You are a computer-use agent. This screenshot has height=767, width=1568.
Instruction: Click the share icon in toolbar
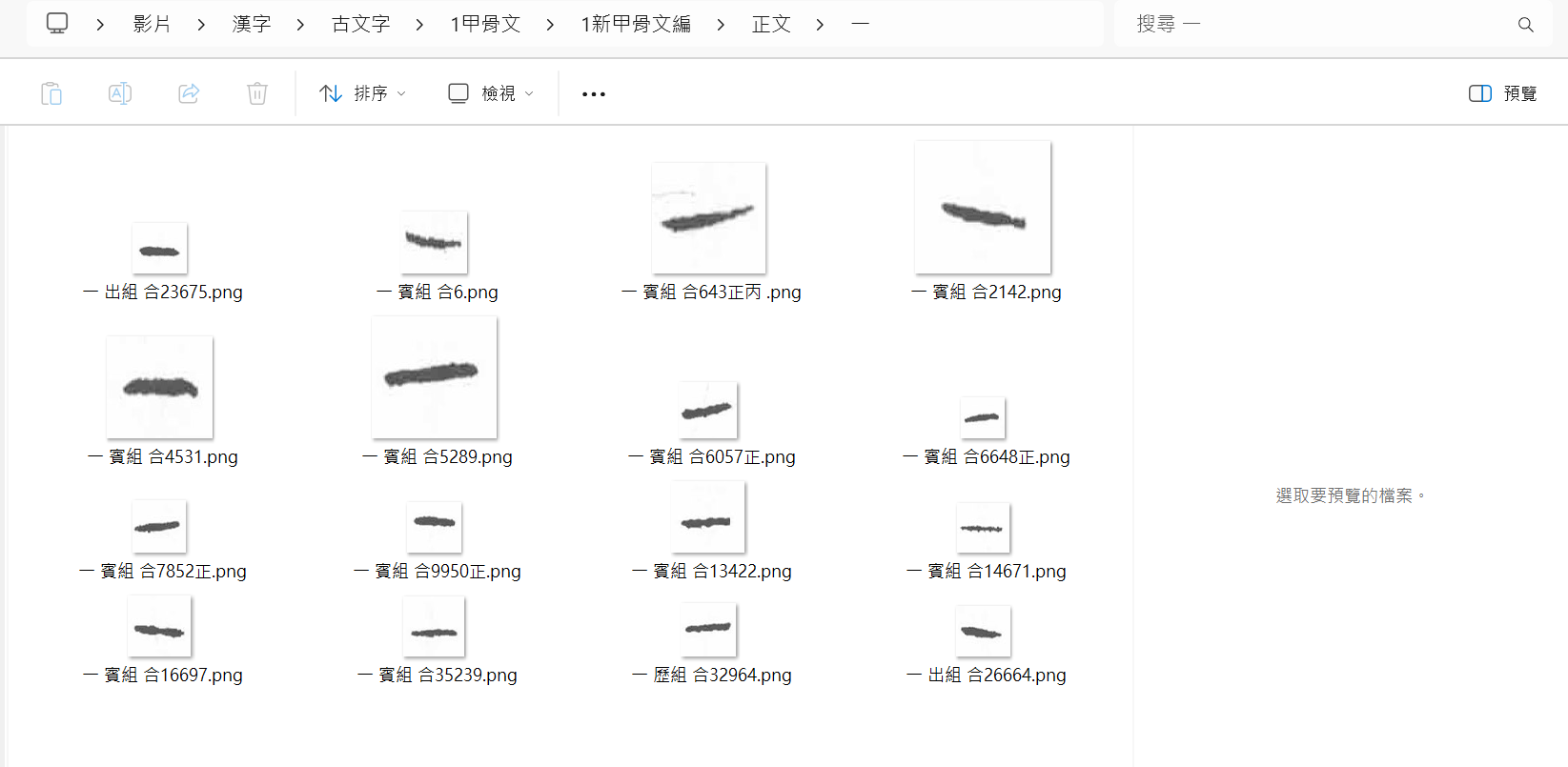coord(189,93)
